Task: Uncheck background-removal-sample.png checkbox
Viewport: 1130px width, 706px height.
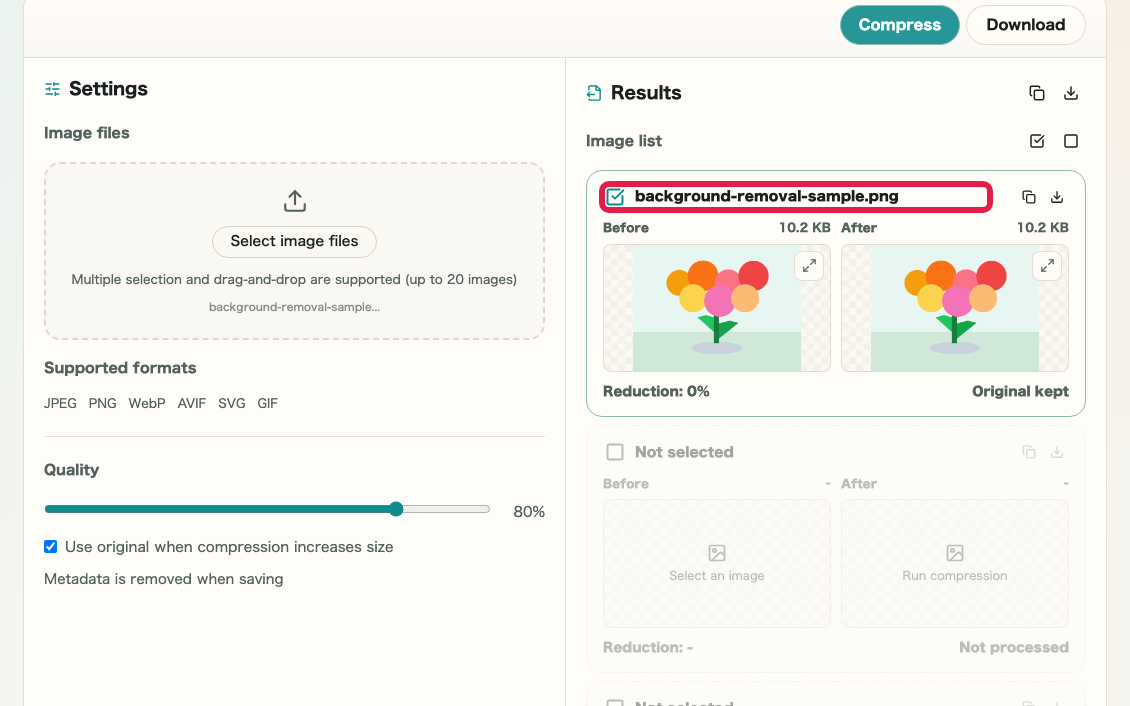Action: (615, 197)
